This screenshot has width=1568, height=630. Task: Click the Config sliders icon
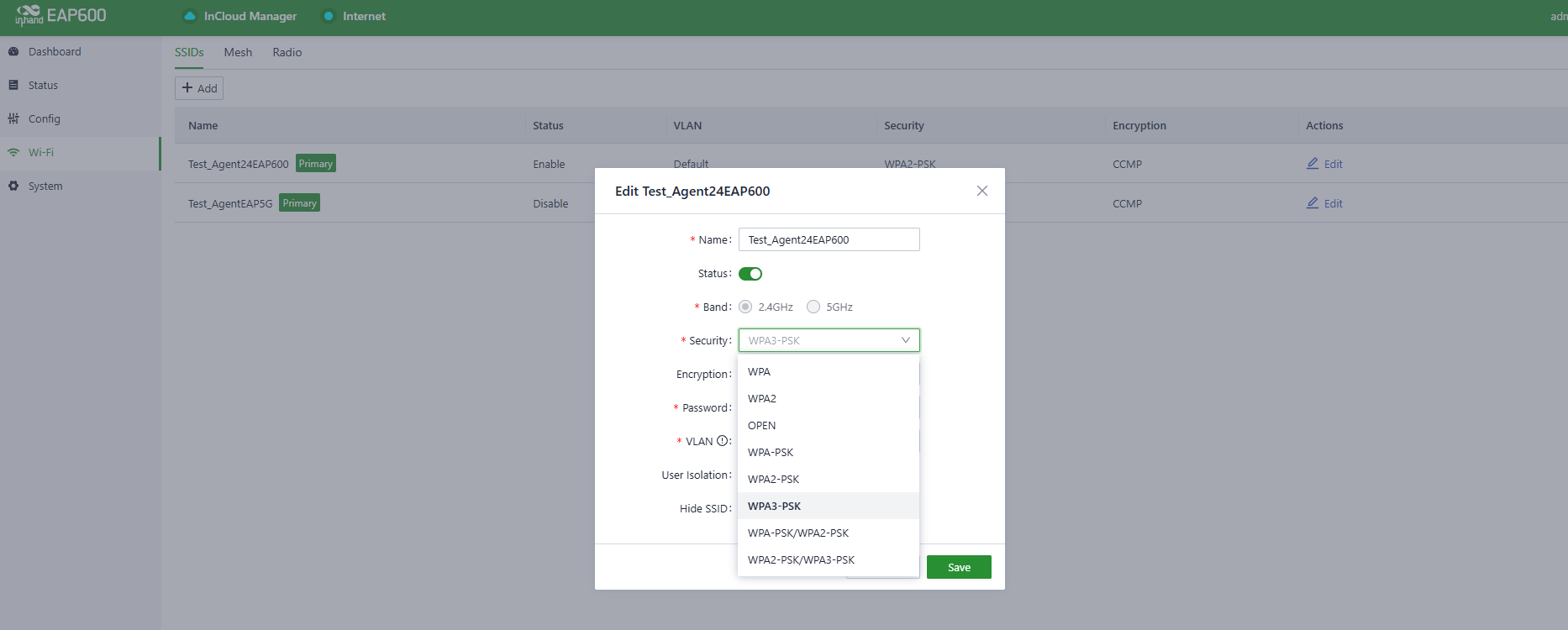[x=13, y=118]
